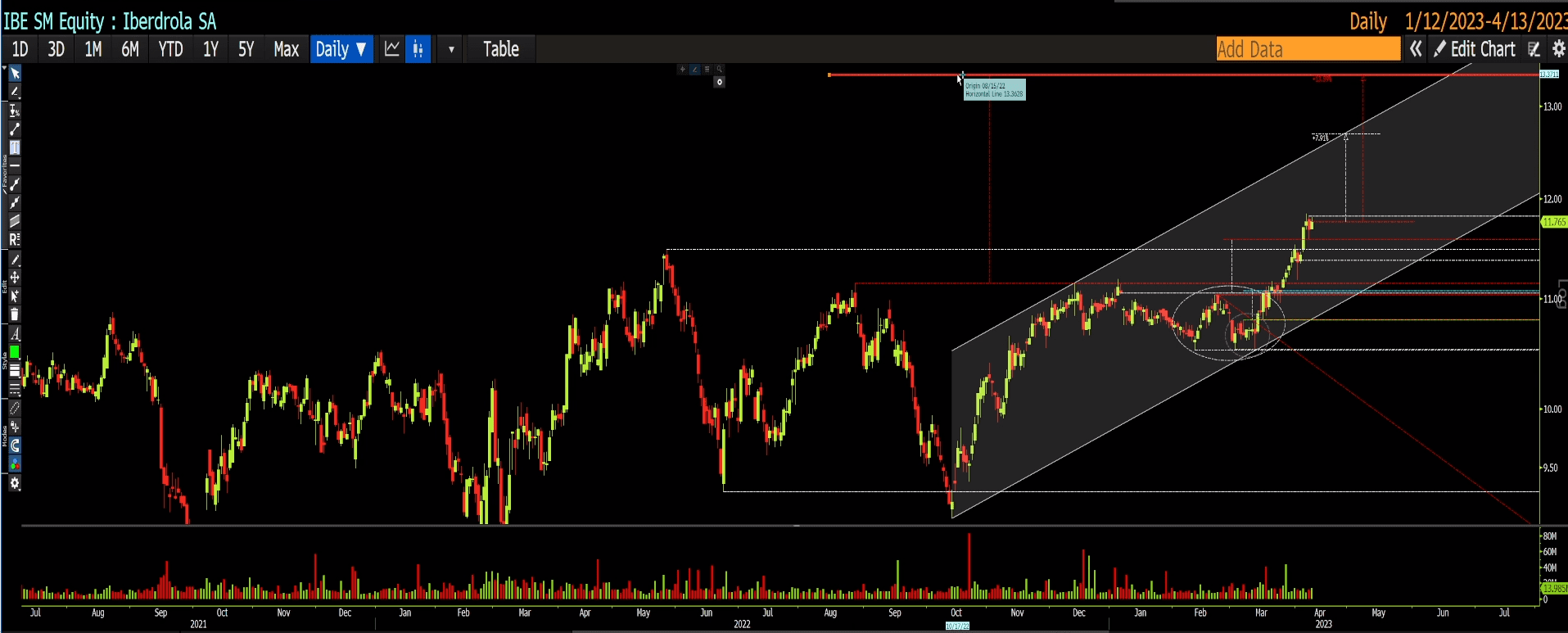1568x633 pixels.
Task: Toggle the lock-plus mode icon
Action: pyautogui.click(x=15, y=427)
